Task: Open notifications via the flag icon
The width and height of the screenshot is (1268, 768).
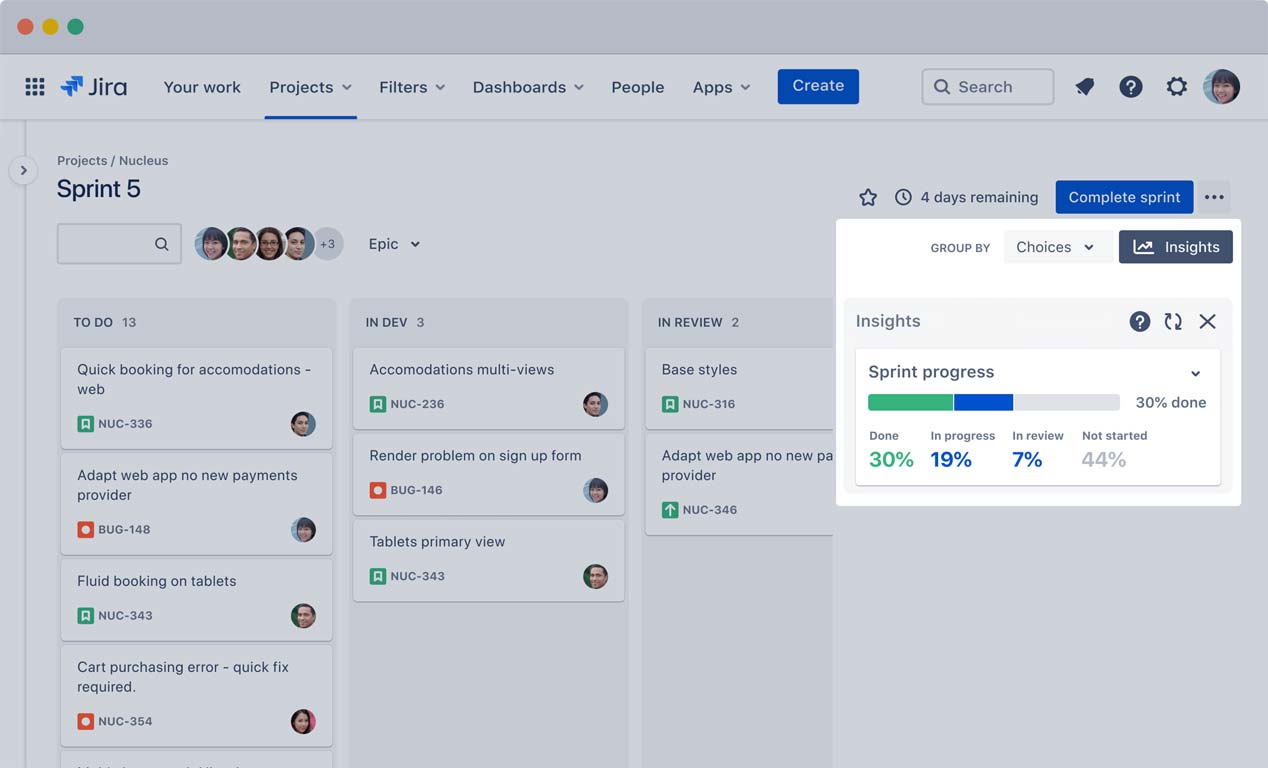Action: 1084,86
